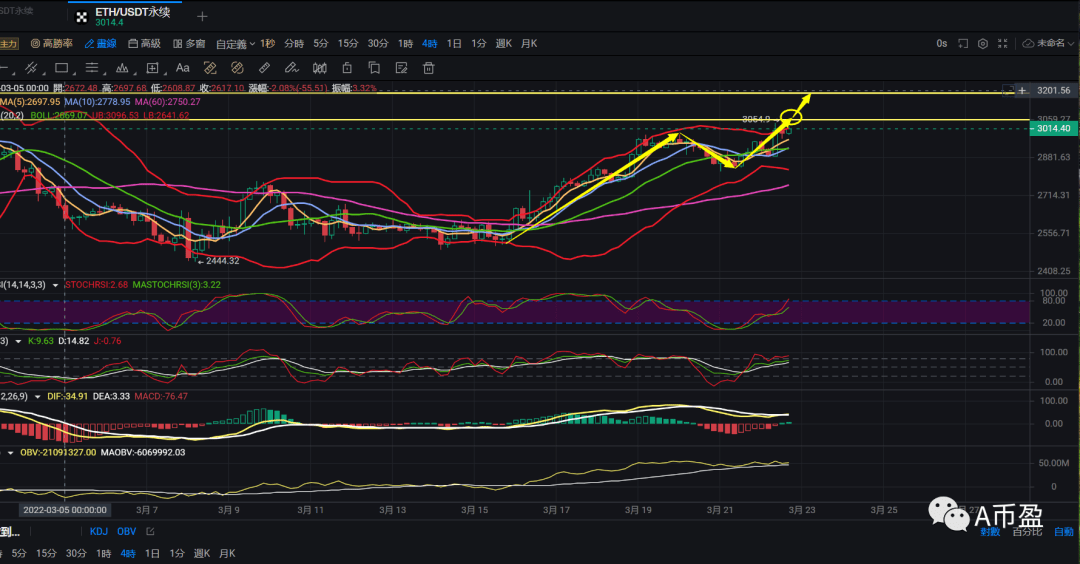Select the orange ruler measure tool
1080x564 pixels.
pos(210,68)
